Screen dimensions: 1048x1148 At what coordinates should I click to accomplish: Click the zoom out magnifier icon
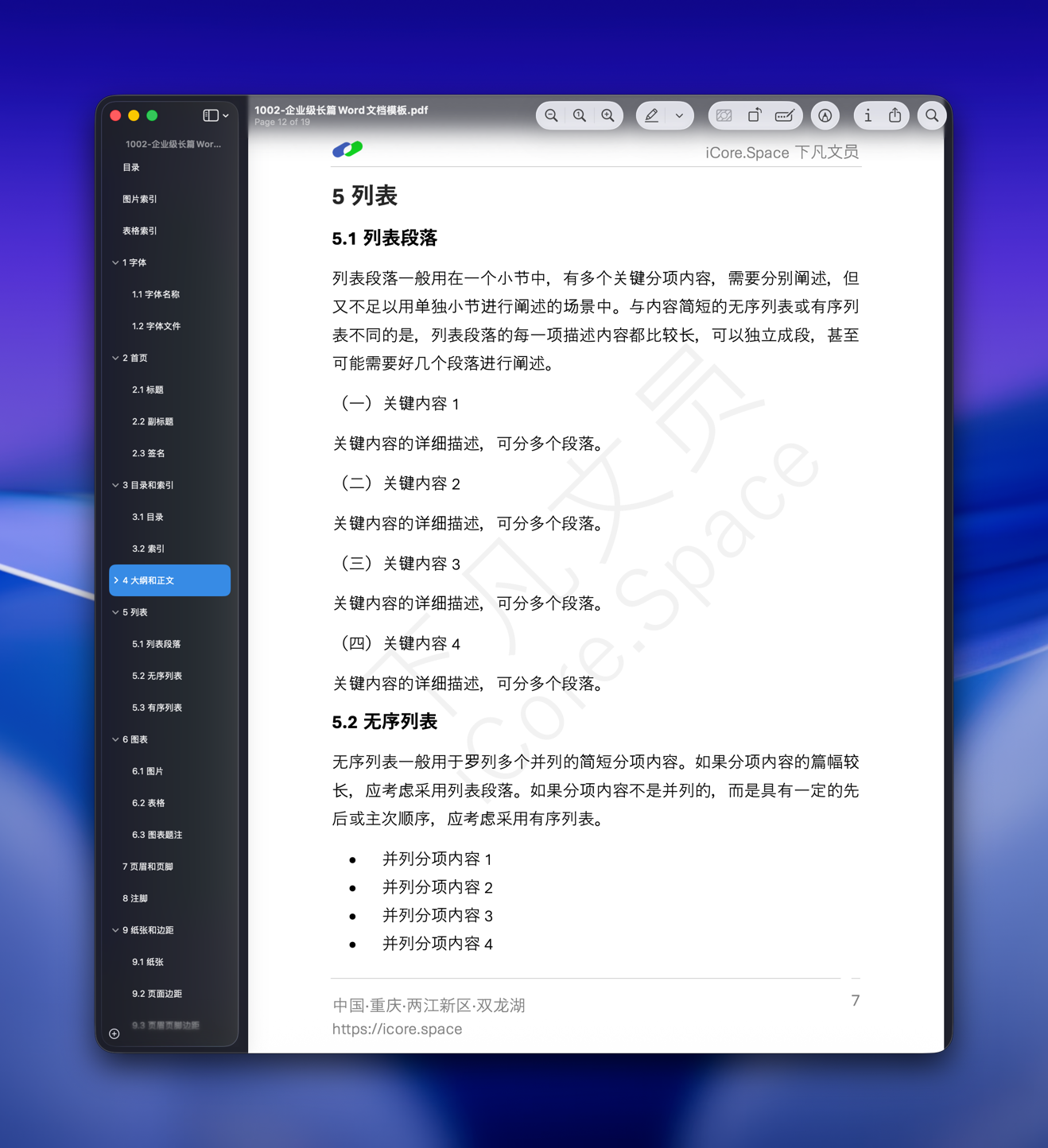[551, 115]
